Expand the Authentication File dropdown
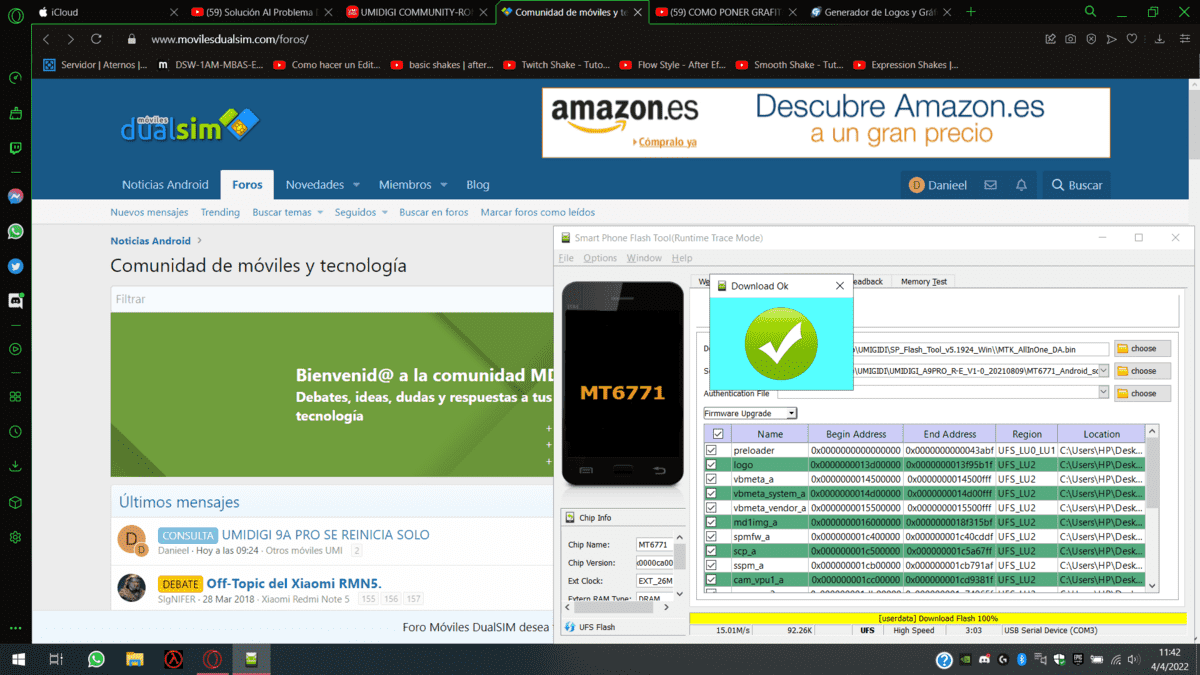 click(x=1103, y=393)
